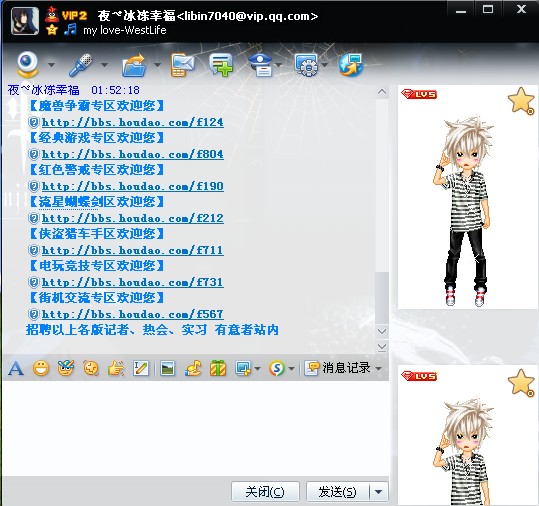The height and width of the screenshot is (506, 539).
Task: Expand the screenshot tool options arrow
Action: 257,368
